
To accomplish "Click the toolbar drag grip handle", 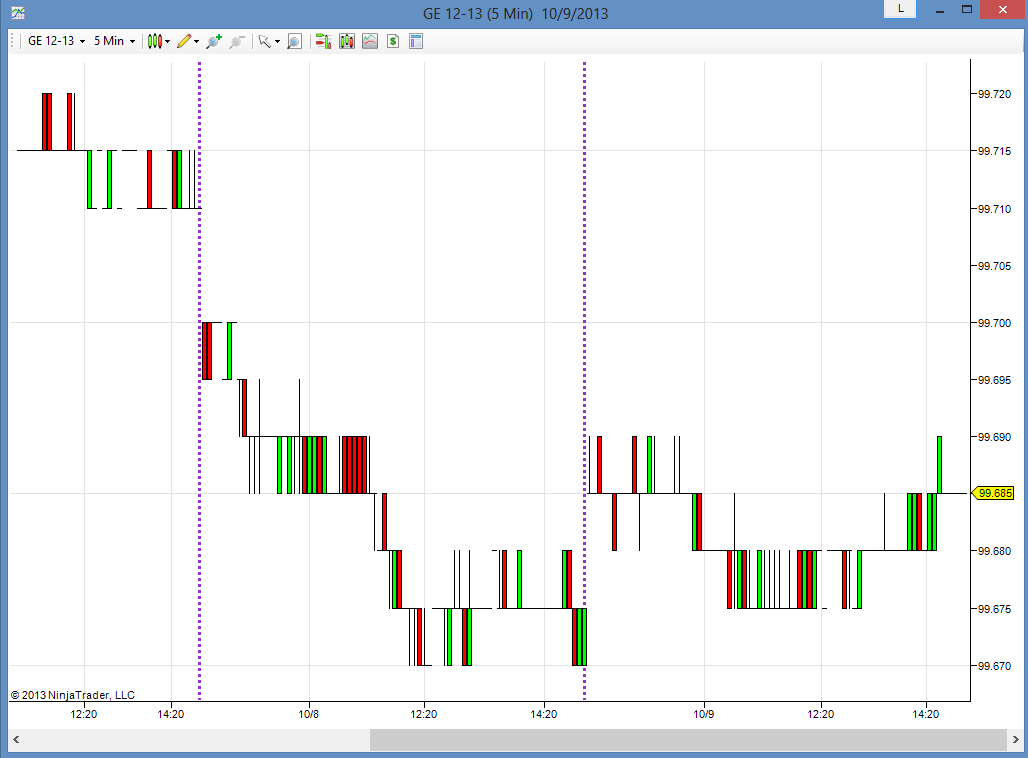I will coord(12,41).
